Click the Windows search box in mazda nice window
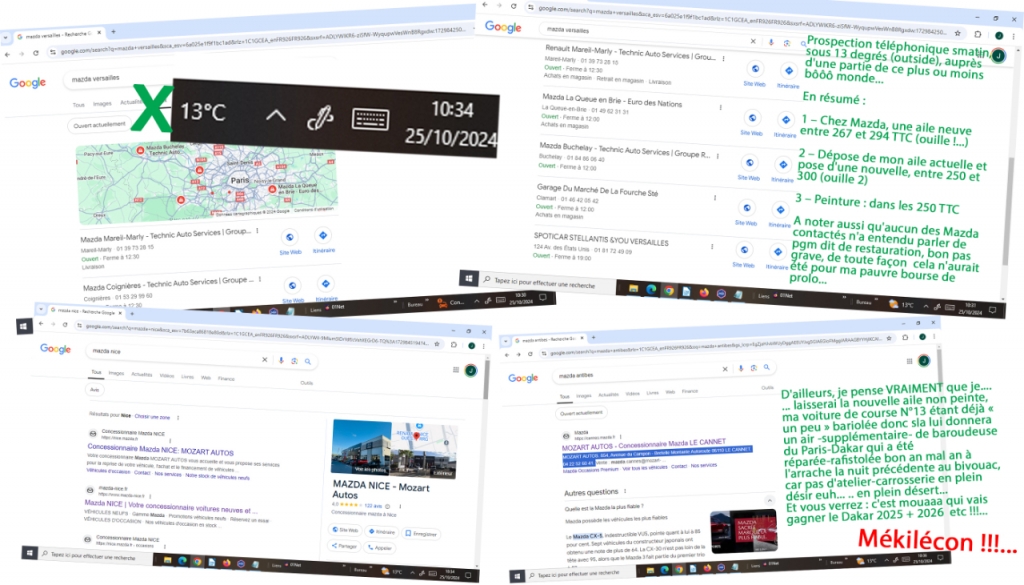The image size is (1024, 585). (x=94, y=556)
